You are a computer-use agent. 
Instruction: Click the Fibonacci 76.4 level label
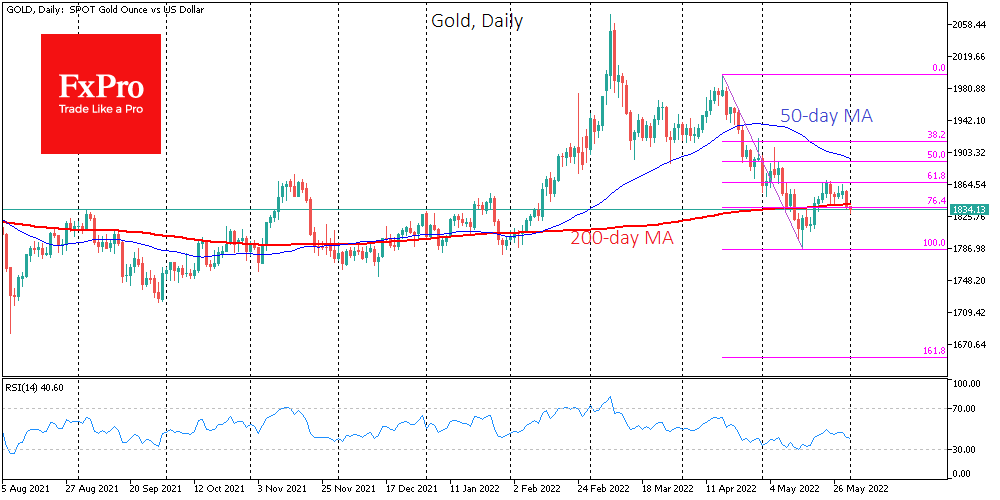tap(936, 200)
